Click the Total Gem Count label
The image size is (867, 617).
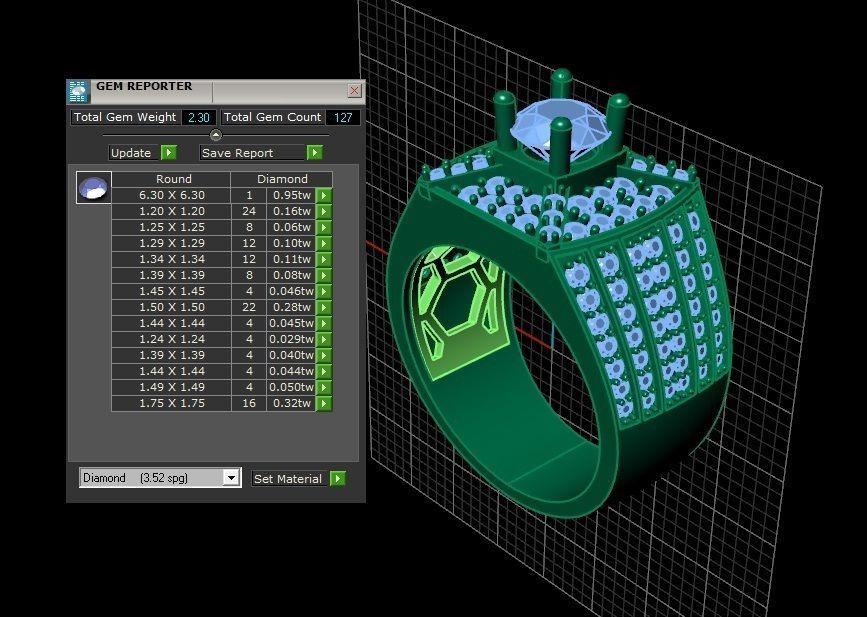273,117
